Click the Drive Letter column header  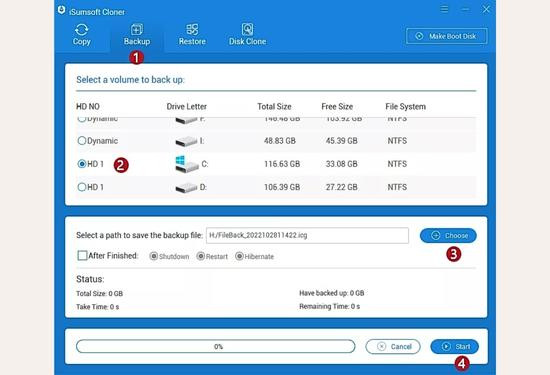coord(187,106)
